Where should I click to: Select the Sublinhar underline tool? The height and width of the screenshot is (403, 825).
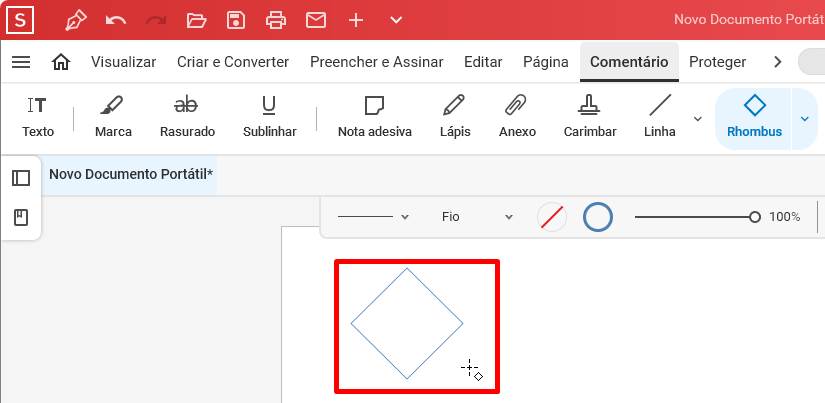269,118
